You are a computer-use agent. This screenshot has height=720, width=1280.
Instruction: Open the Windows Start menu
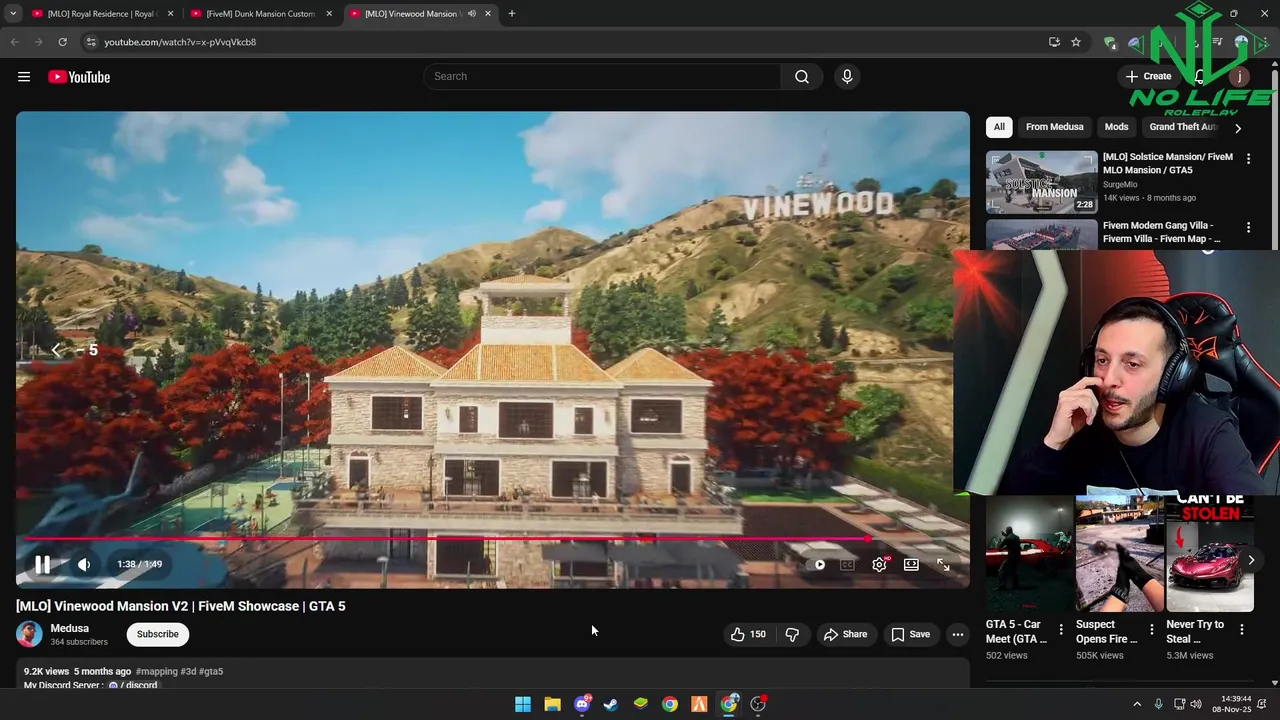coord(523,704)
